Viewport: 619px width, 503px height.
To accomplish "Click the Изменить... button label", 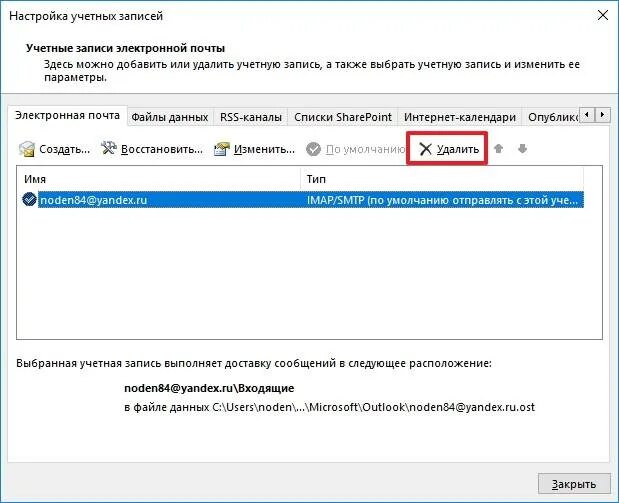I will pos(264,149).
